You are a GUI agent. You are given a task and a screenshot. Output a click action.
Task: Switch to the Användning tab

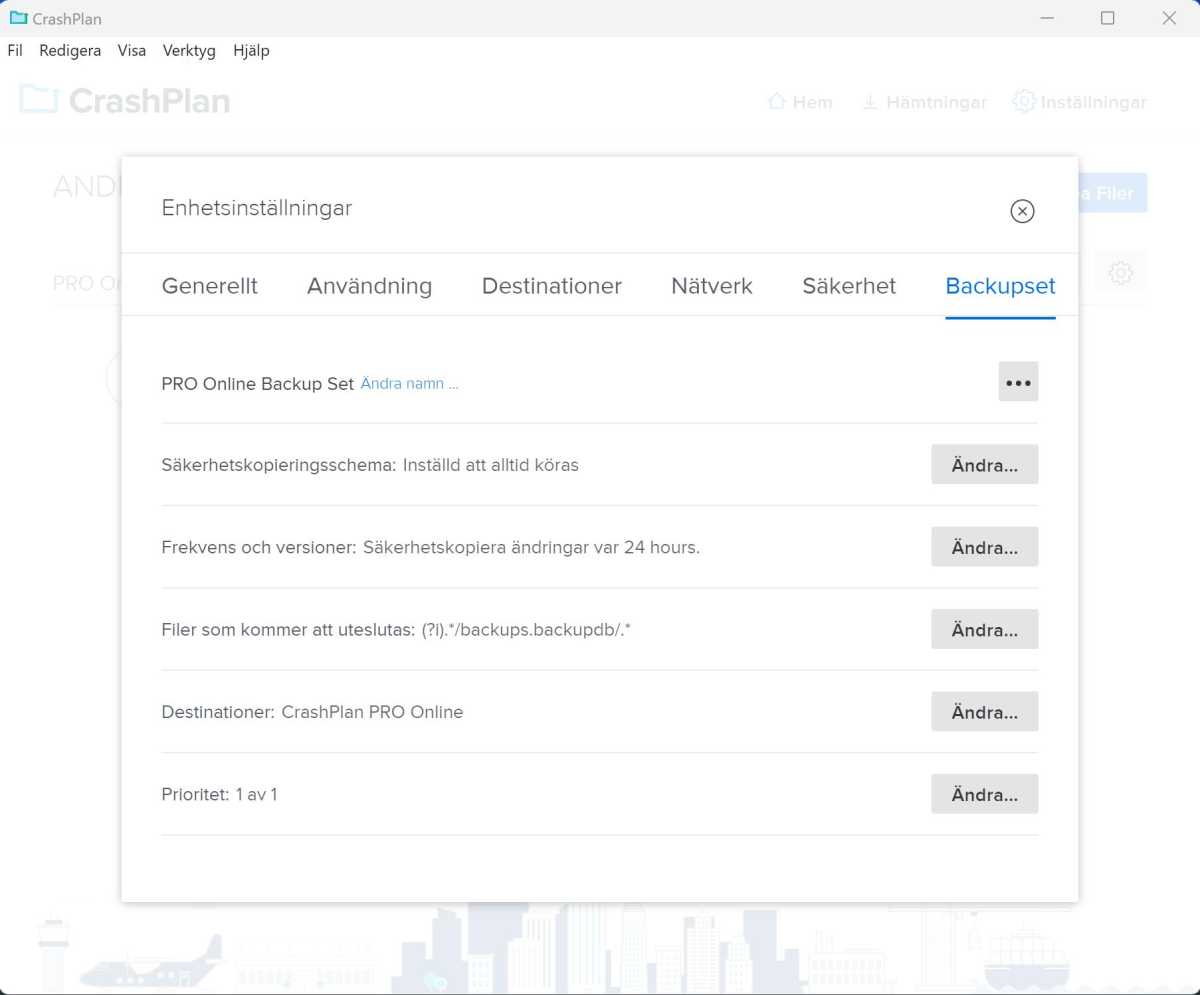(370, 286)
